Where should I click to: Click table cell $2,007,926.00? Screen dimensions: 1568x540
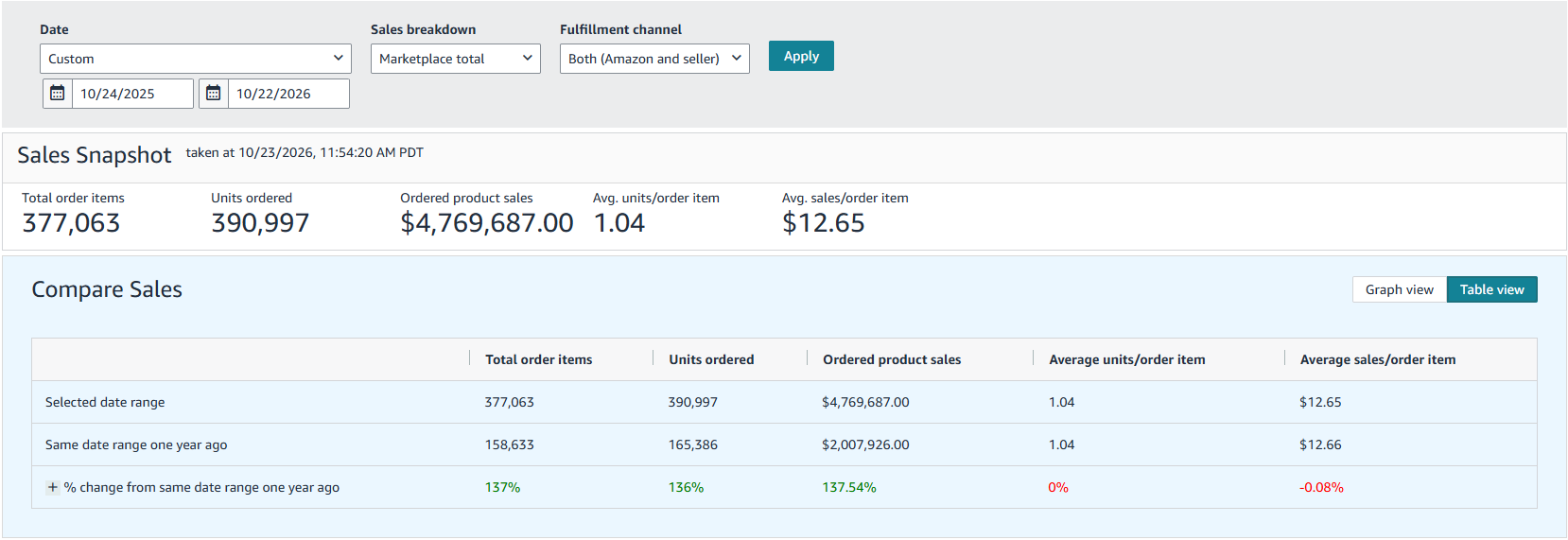[865, 444]
